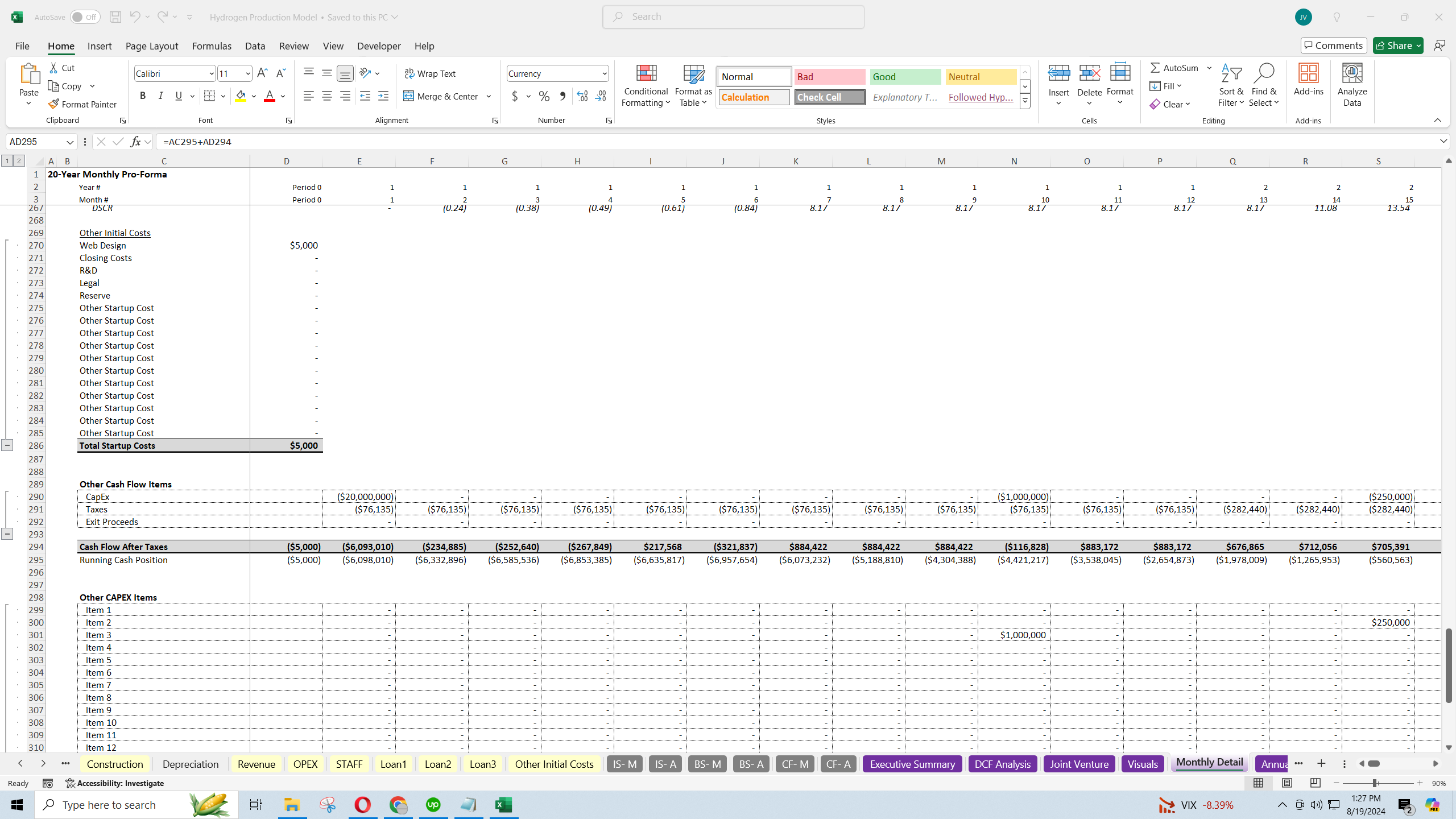Click the Cut scissors icon
Screen dimensions: 1456x819
(54, 68)
